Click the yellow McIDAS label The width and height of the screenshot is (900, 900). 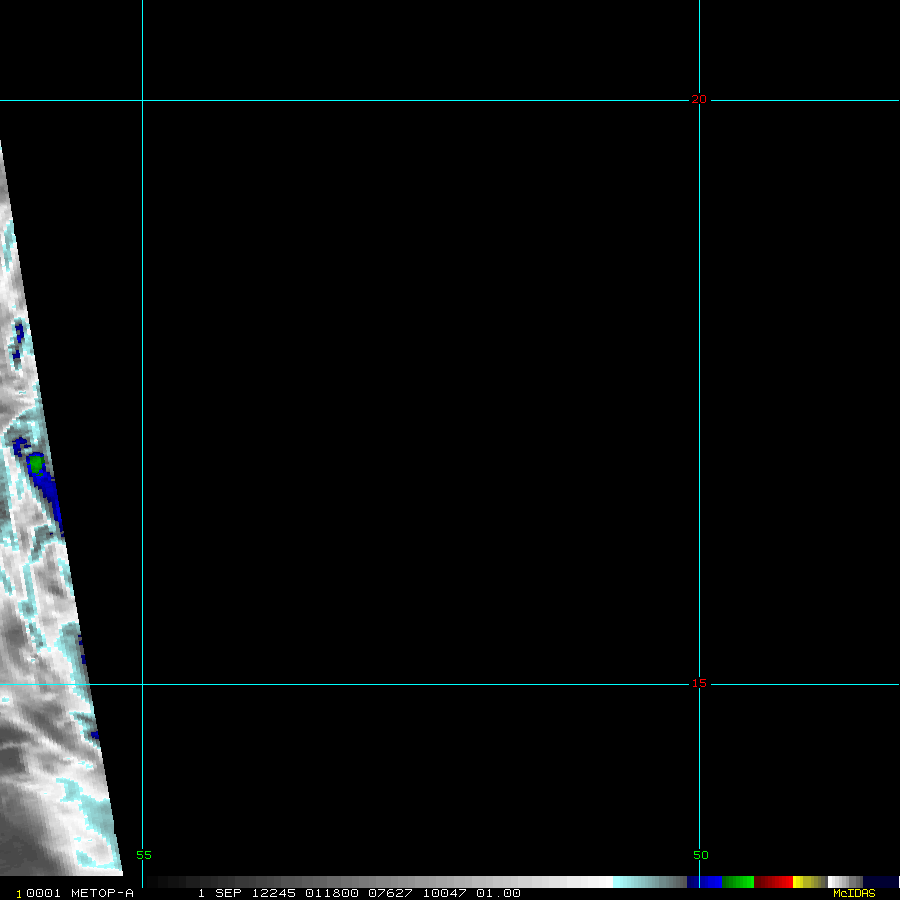[x=854, y=893]
